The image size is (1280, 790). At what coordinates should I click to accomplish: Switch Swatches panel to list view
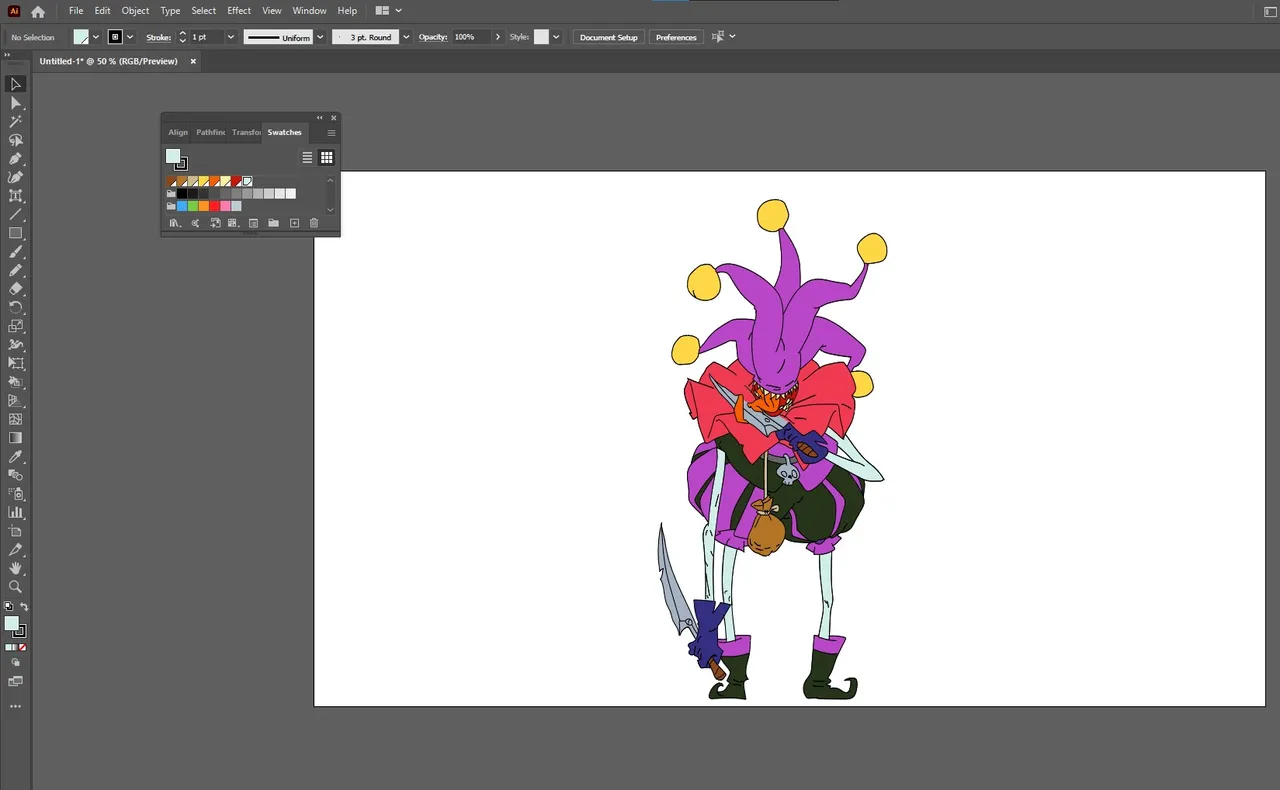pos(308,157)
